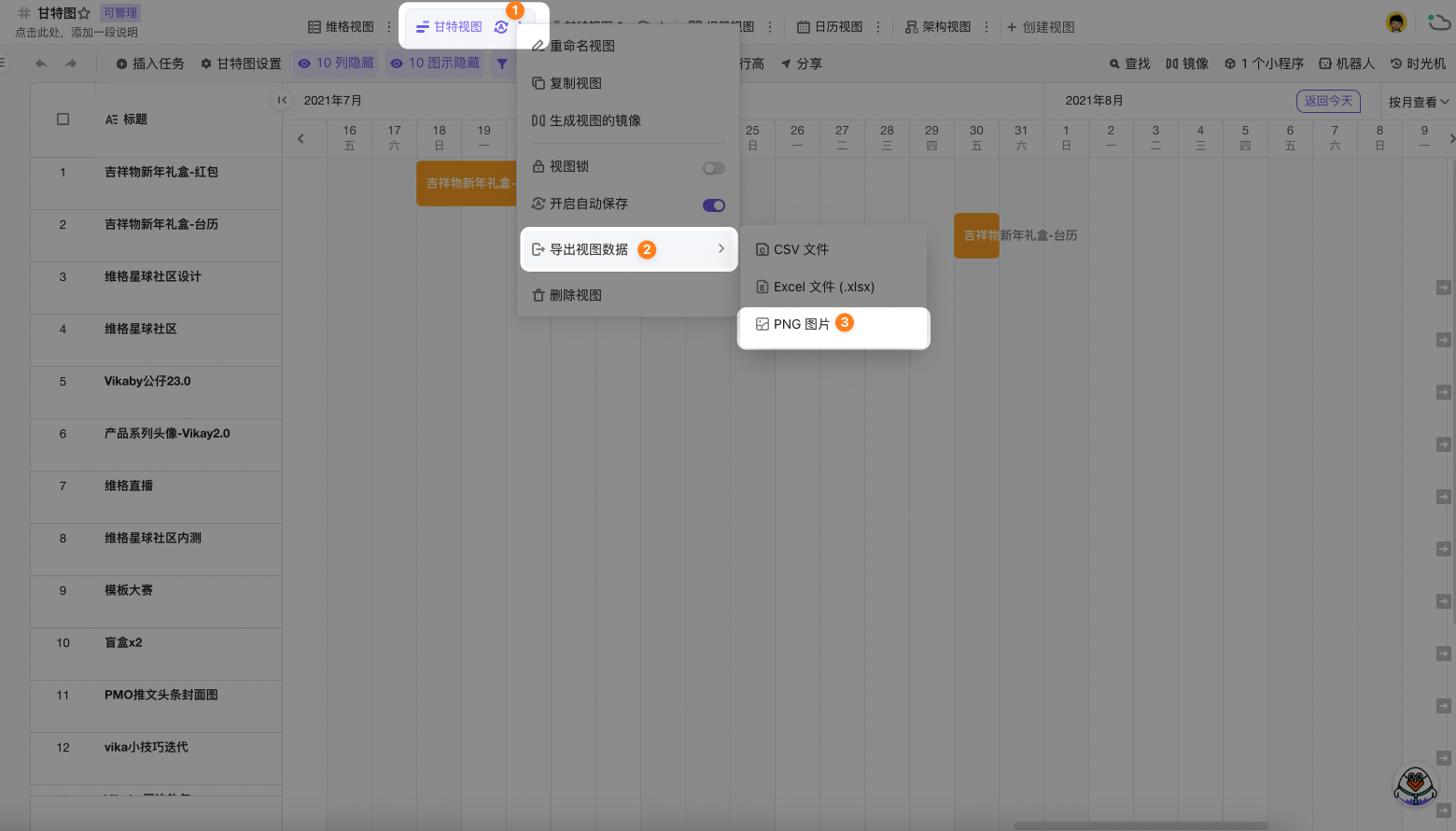Image resolution: width=1456 pixels, height=831 pixels.
Task: Open 时光机 time machine history
Action: pyautogui.click(x=1418, y=63)
